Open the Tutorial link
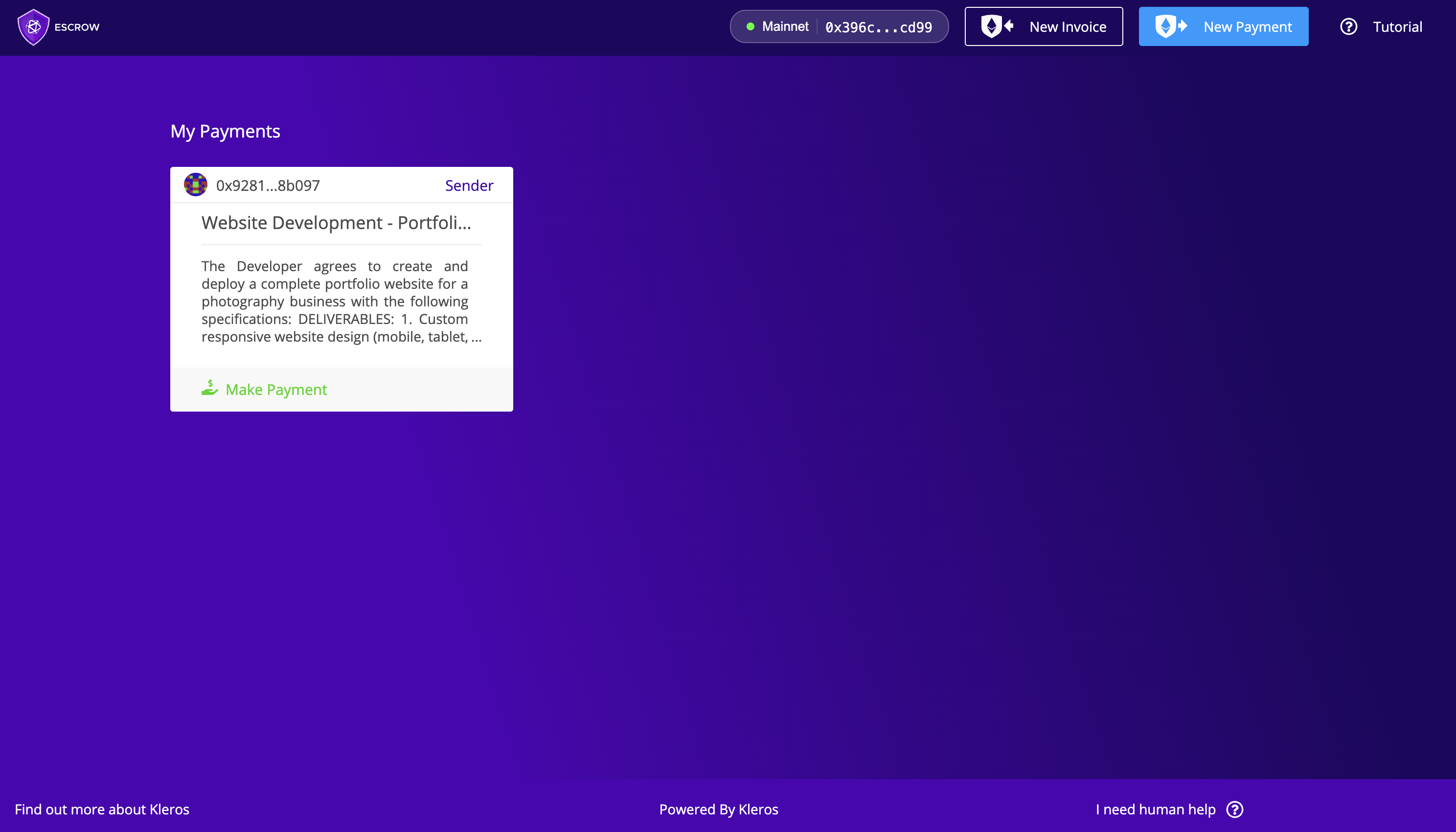Image resolution: width=1456 pixels, height=832 pixels. point(1397,27)
